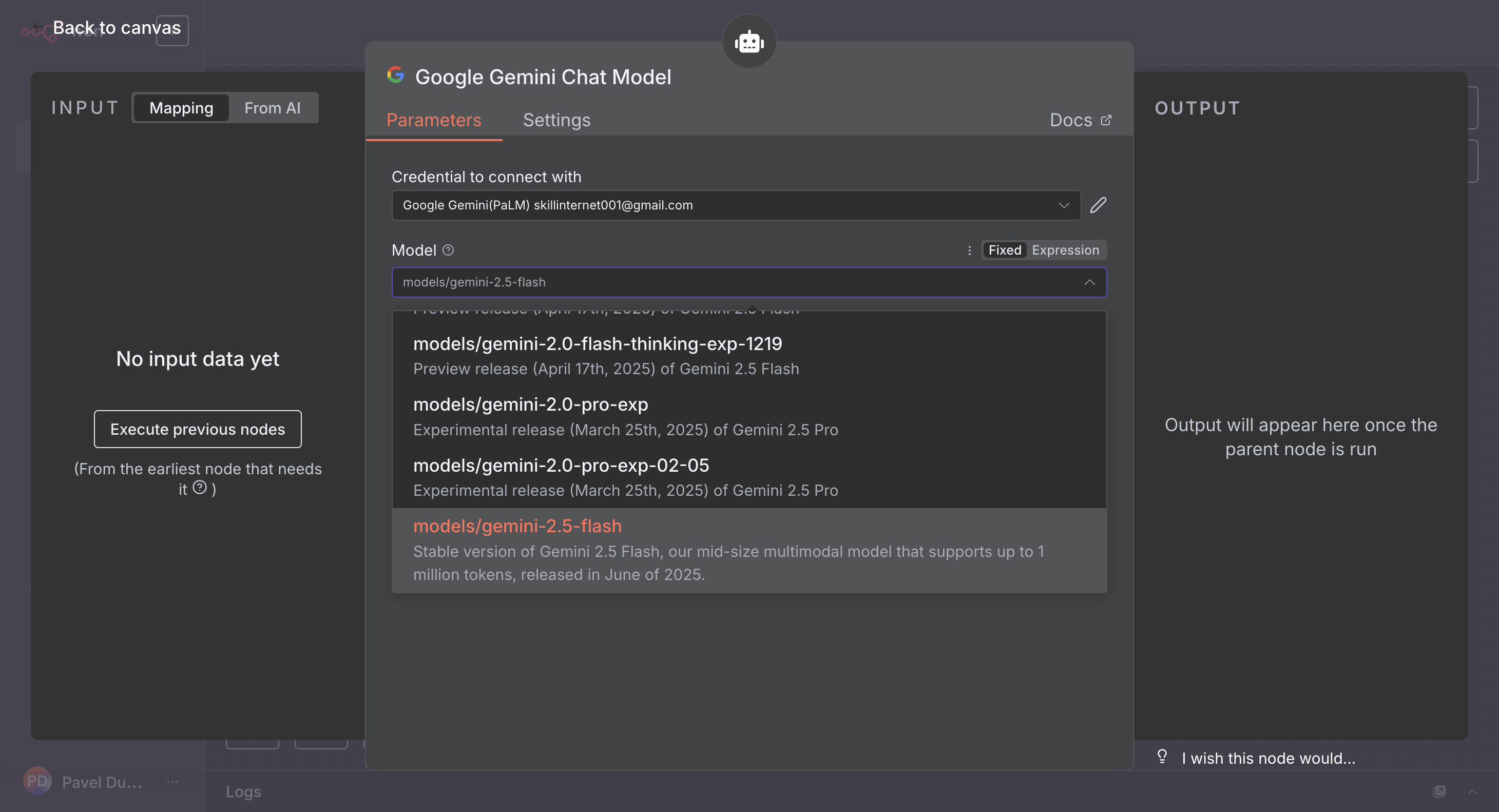Switch to the Parameters tab
Viewport: 1499px width, 812px height.
coord(433,120)
